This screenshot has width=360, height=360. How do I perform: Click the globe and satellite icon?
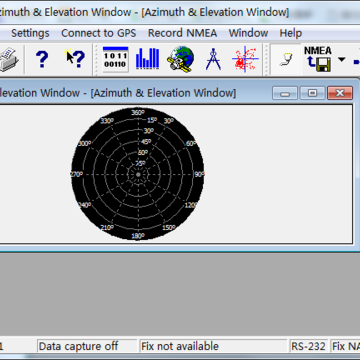pos(181,59)
